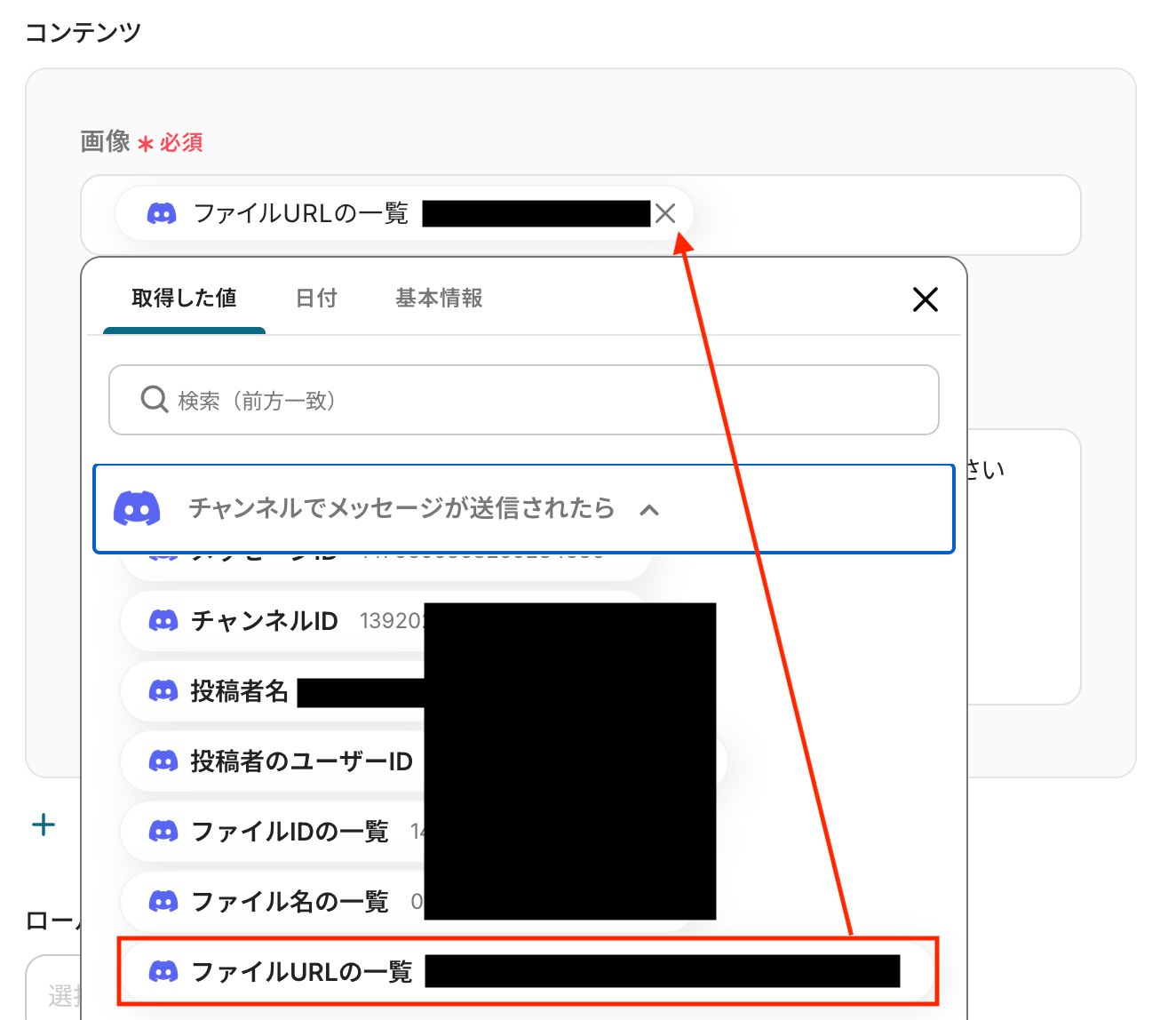
Task: Click Discord icon in チャンネルID row
Action: [163, 620]
